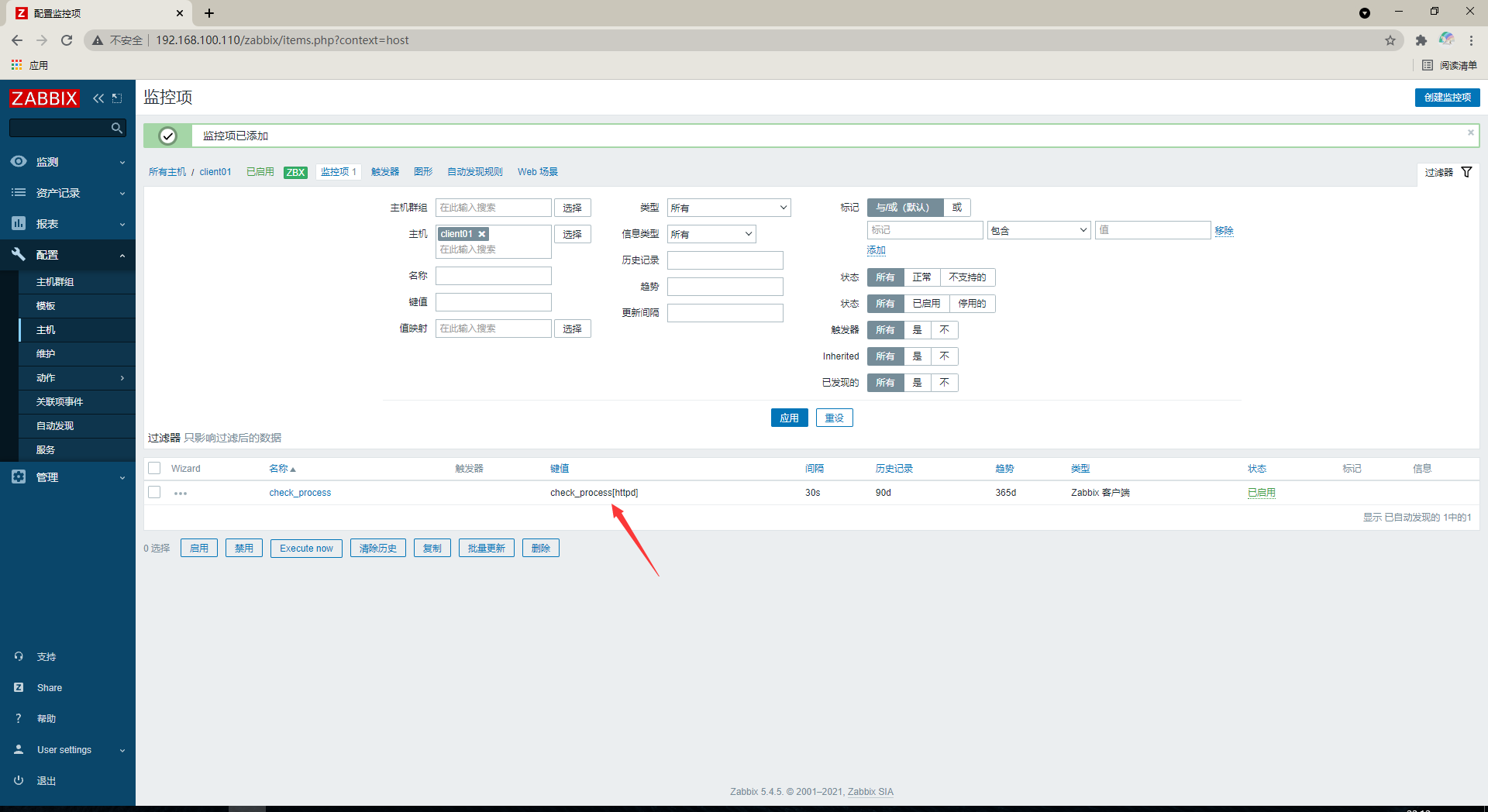Click Execute now button
Viewport: 1488px width, 812px height.
pos(306,549)
